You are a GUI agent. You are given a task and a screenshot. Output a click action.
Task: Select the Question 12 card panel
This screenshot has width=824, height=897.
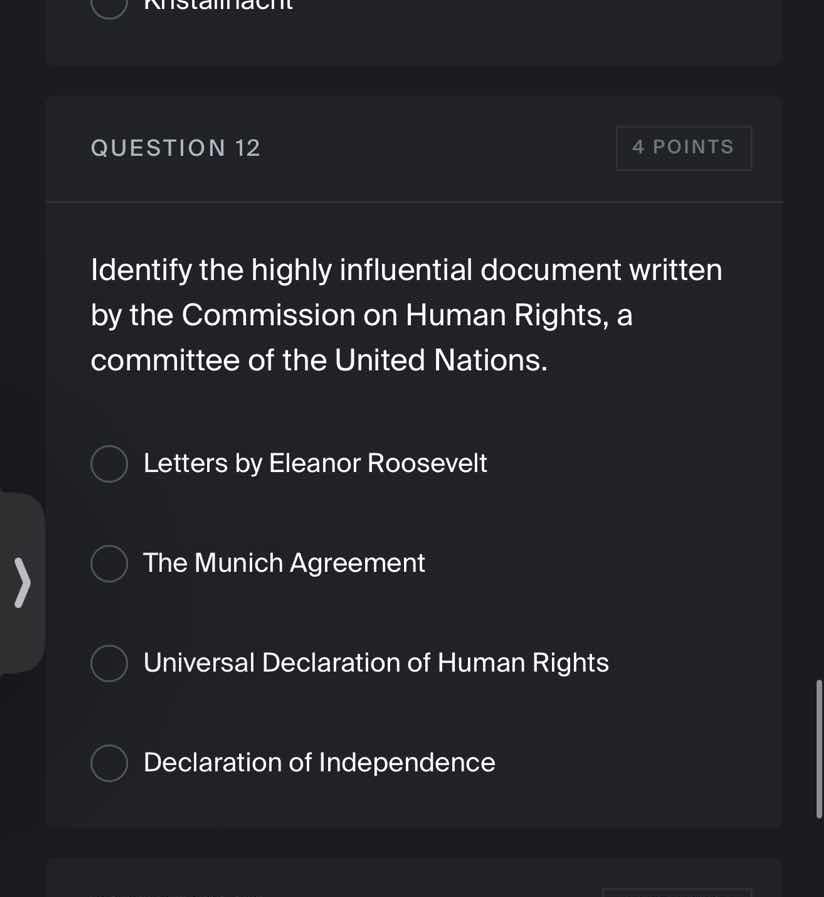pos(413,460)
